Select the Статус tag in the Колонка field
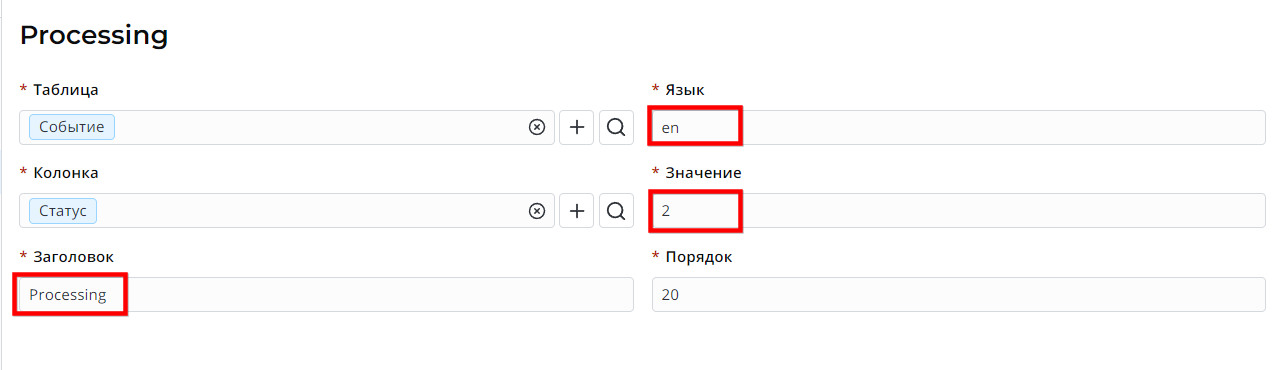The image size is (1280, 370). [x=63, y=211]
